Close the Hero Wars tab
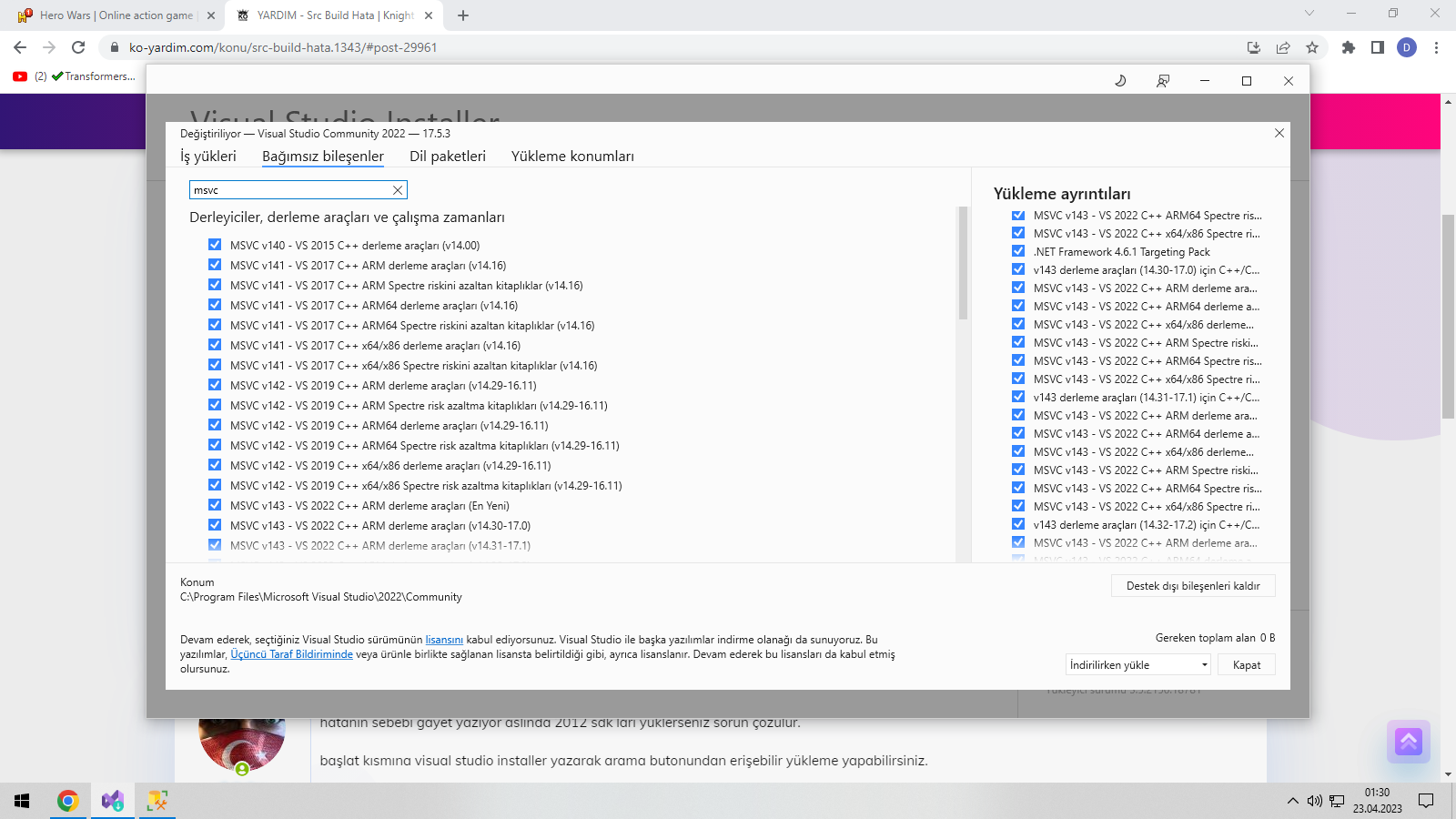The width and height of the screenshot is (1456, 819). [211, 15]
